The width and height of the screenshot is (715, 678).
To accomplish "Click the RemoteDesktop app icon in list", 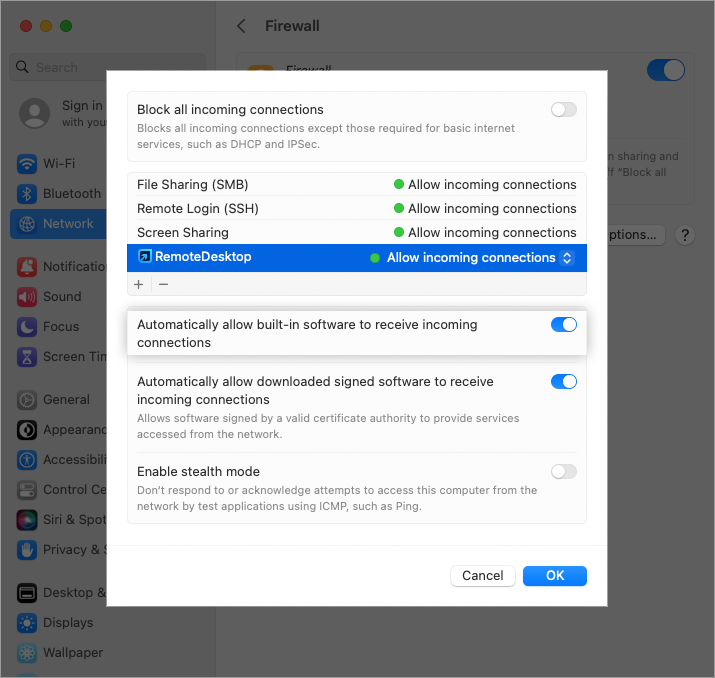I will pyautogui.click(x=144, y=257).
